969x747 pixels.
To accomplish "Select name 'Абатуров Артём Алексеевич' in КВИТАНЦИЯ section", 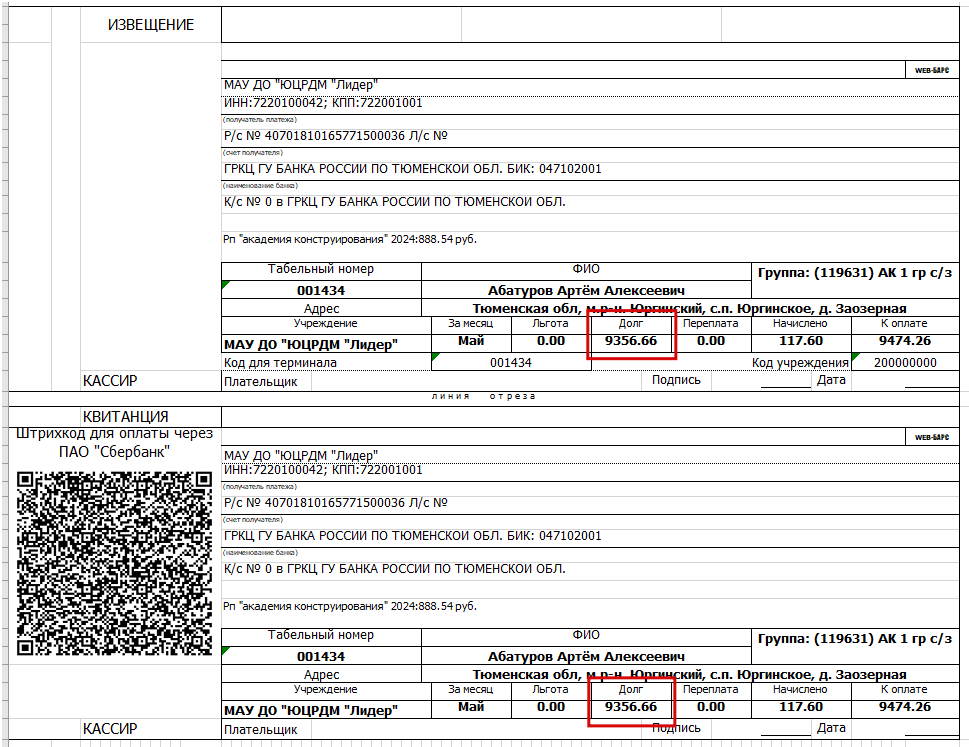I will pyautogui.click(x=586, y=656).
